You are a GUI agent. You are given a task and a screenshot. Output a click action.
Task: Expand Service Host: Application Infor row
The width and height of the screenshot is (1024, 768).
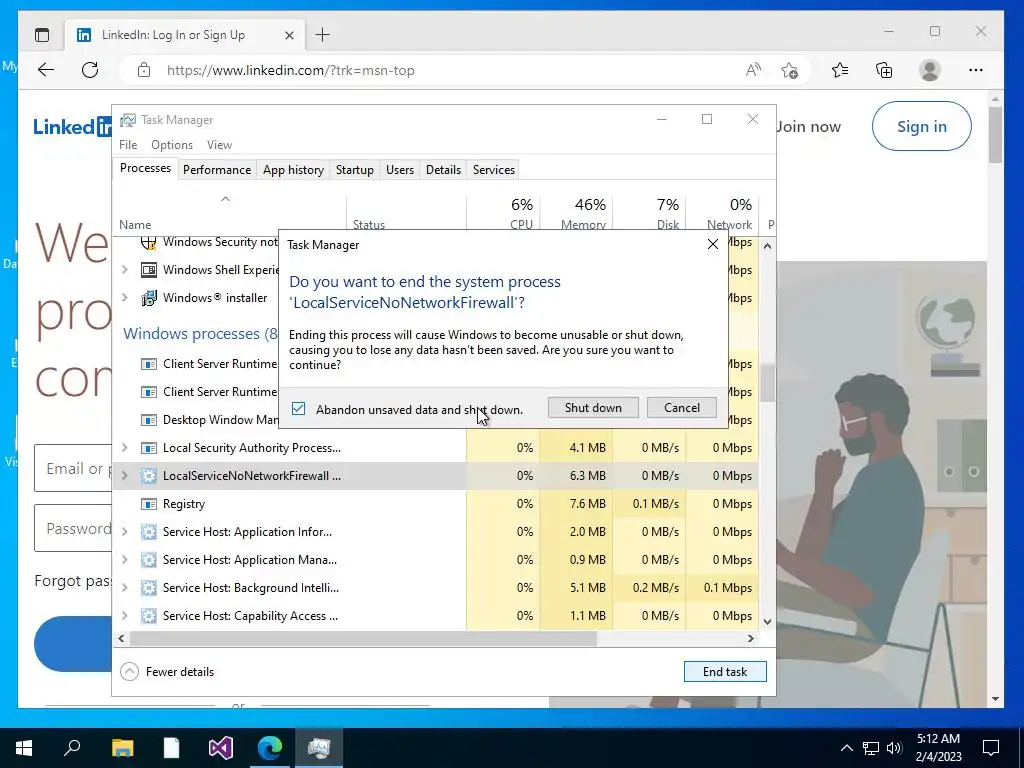tap(125, 532)
